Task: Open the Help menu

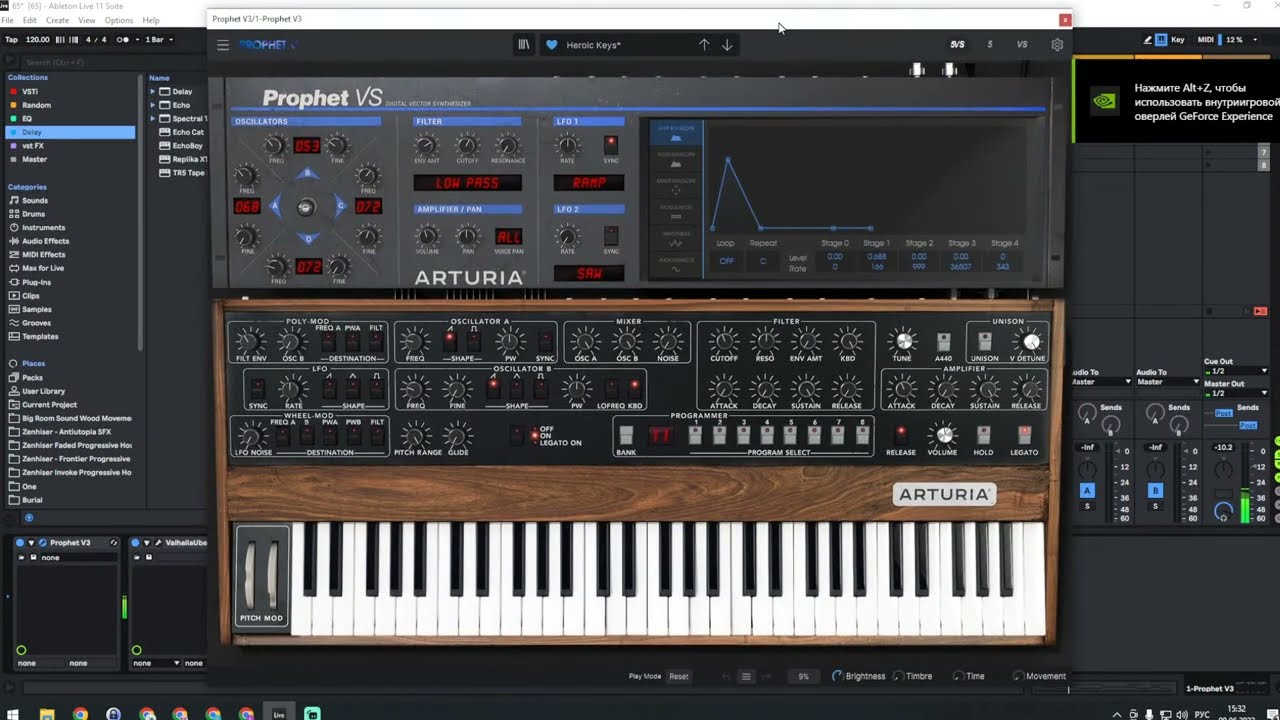Action: coord(151,20)
